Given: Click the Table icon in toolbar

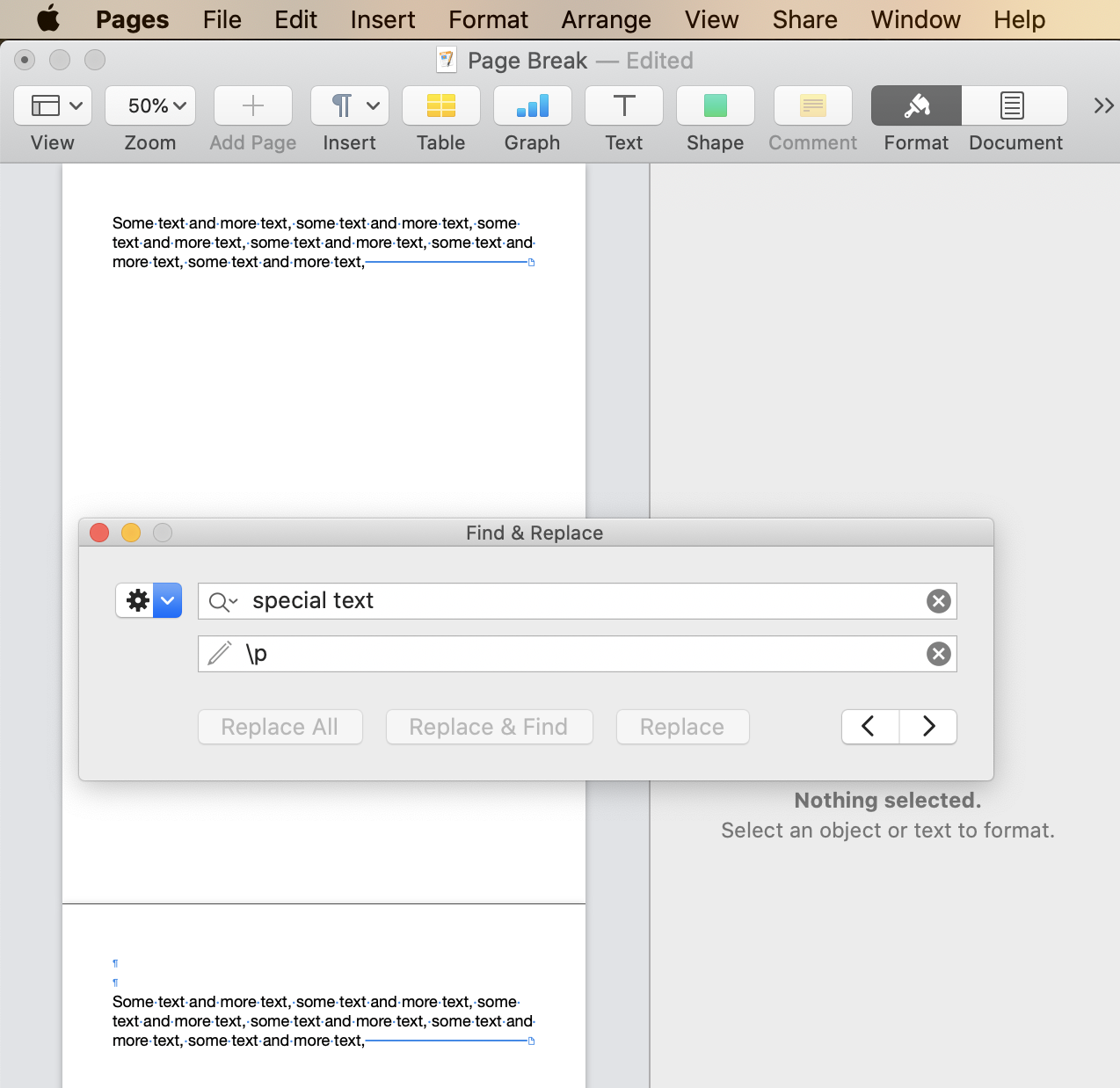Looking at the screenshot, I should coord(440,106).
